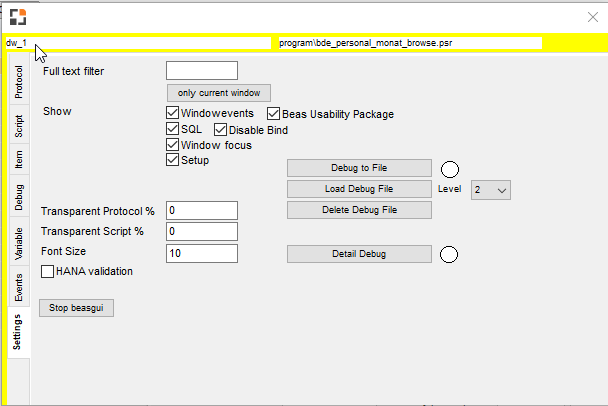Click the status circle beside Detail Debug

450,254
